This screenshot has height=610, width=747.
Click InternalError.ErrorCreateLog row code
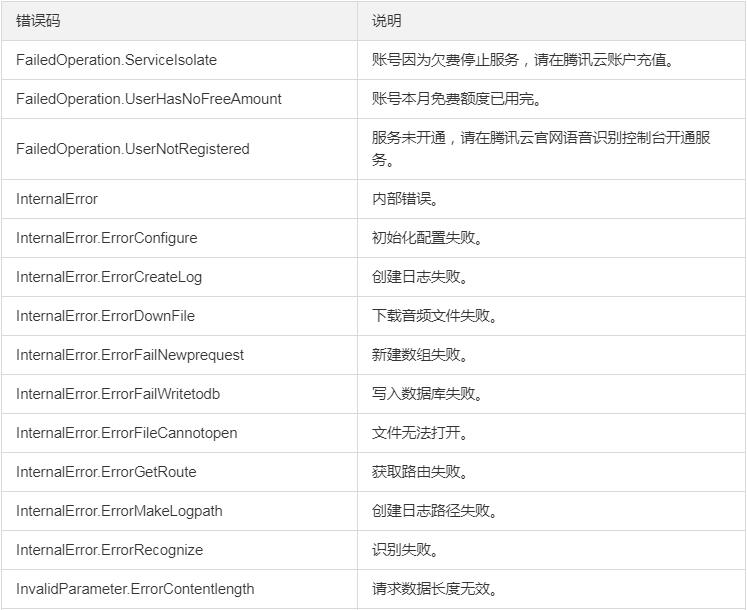(x=109, y=277)
